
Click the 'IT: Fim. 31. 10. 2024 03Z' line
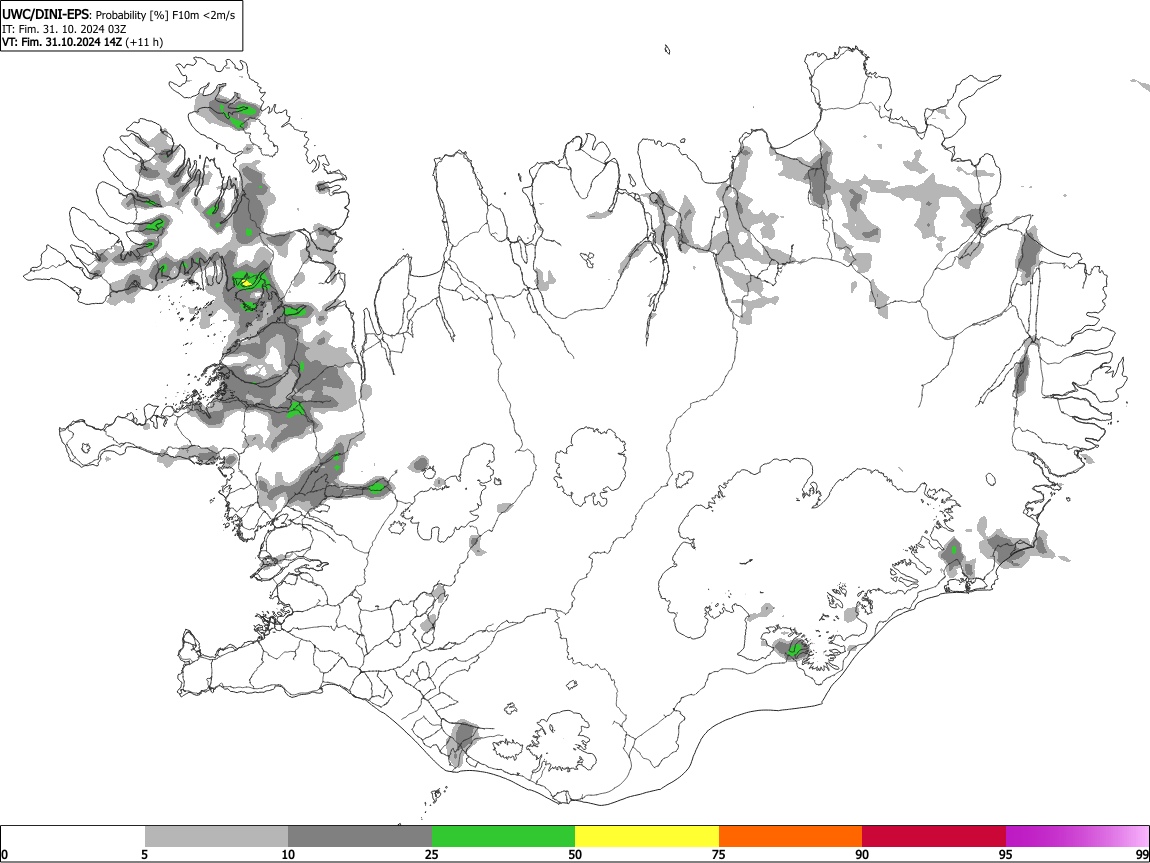coord(64,29)
